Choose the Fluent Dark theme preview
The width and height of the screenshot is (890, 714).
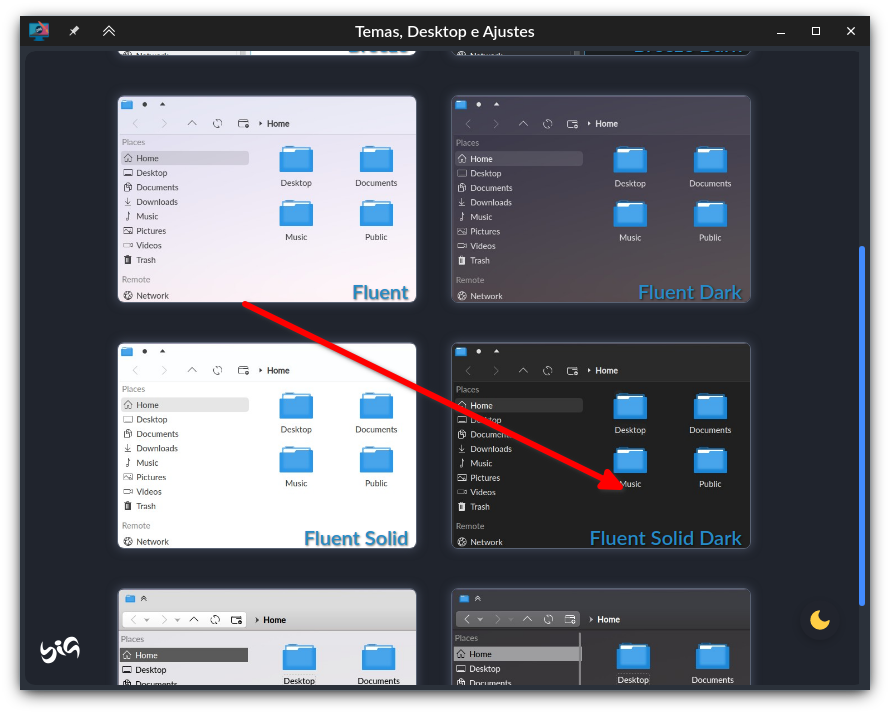point(601,199)
